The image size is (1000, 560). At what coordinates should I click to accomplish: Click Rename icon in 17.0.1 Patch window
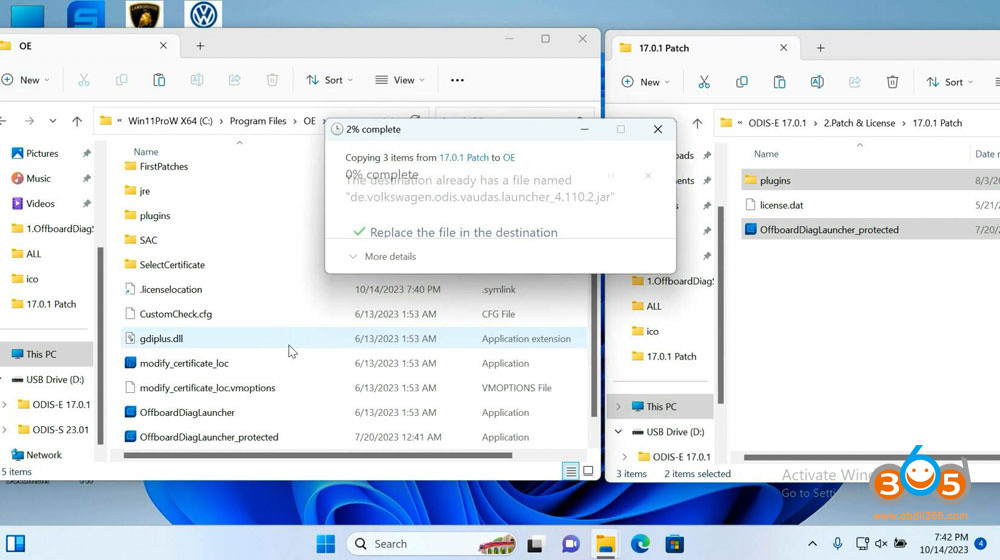pos(817,82)
